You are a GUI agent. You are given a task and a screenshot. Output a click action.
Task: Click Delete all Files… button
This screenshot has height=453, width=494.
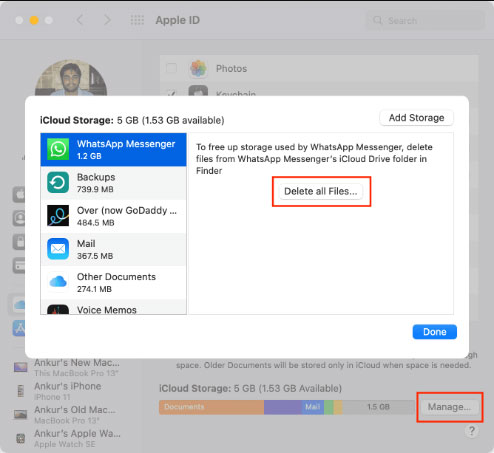click(x=321, y=191)
